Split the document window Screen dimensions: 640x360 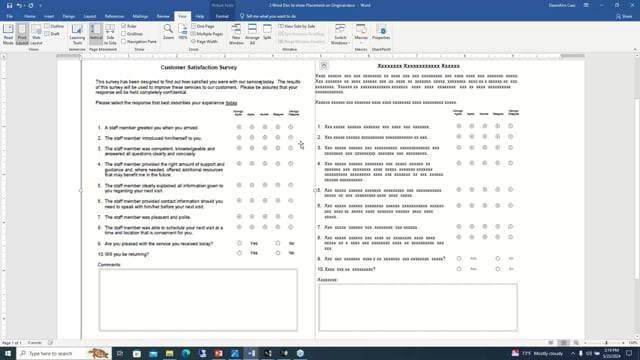coord(267,32)
